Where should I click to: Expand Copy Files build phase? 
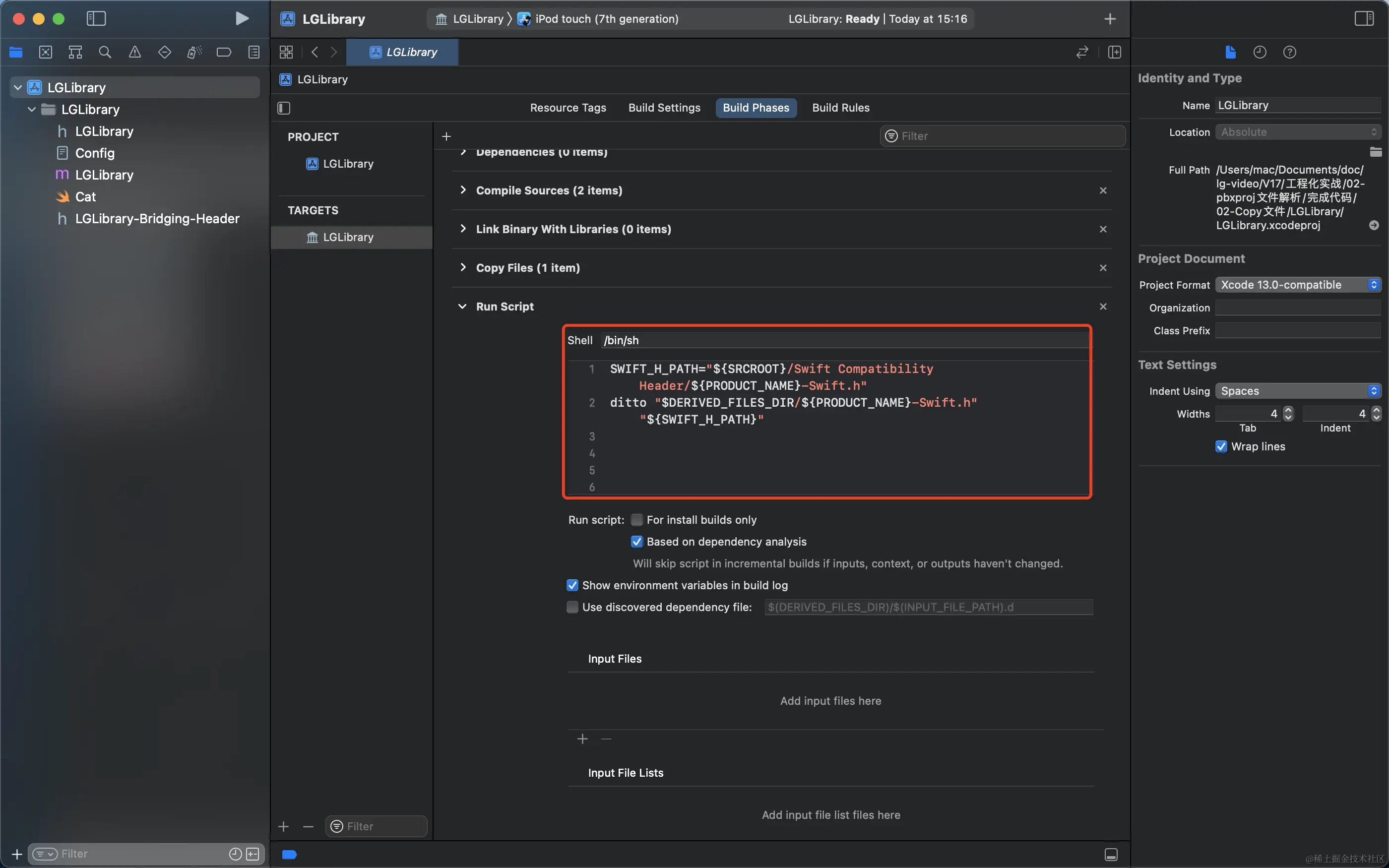point(463,267)
